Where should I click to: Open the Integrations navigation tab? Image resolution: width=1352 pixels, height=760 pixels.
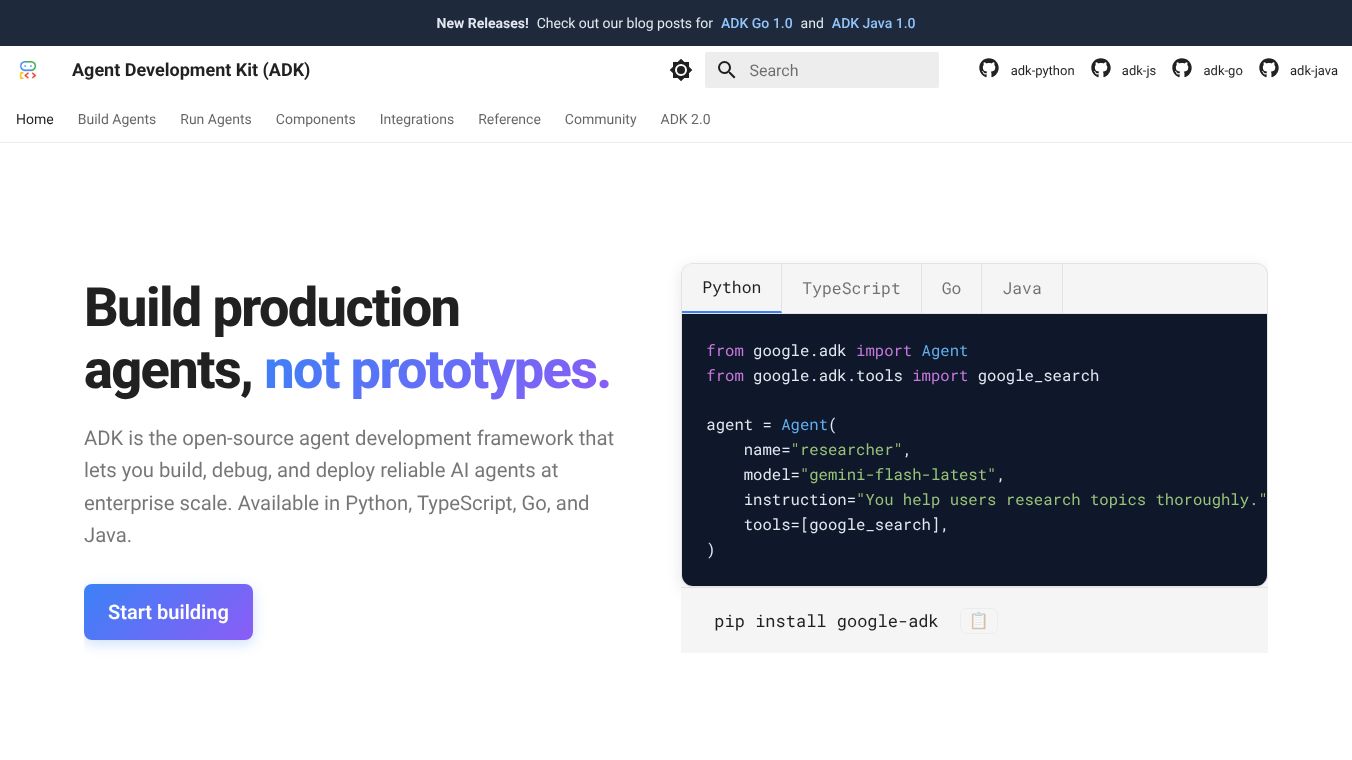click(x=417, y=119)
